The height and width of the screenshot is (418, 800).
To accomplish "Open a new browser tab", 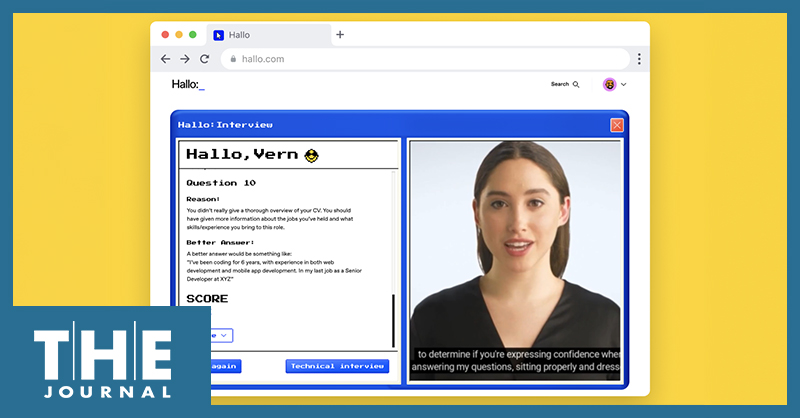I will click(340, 35).
